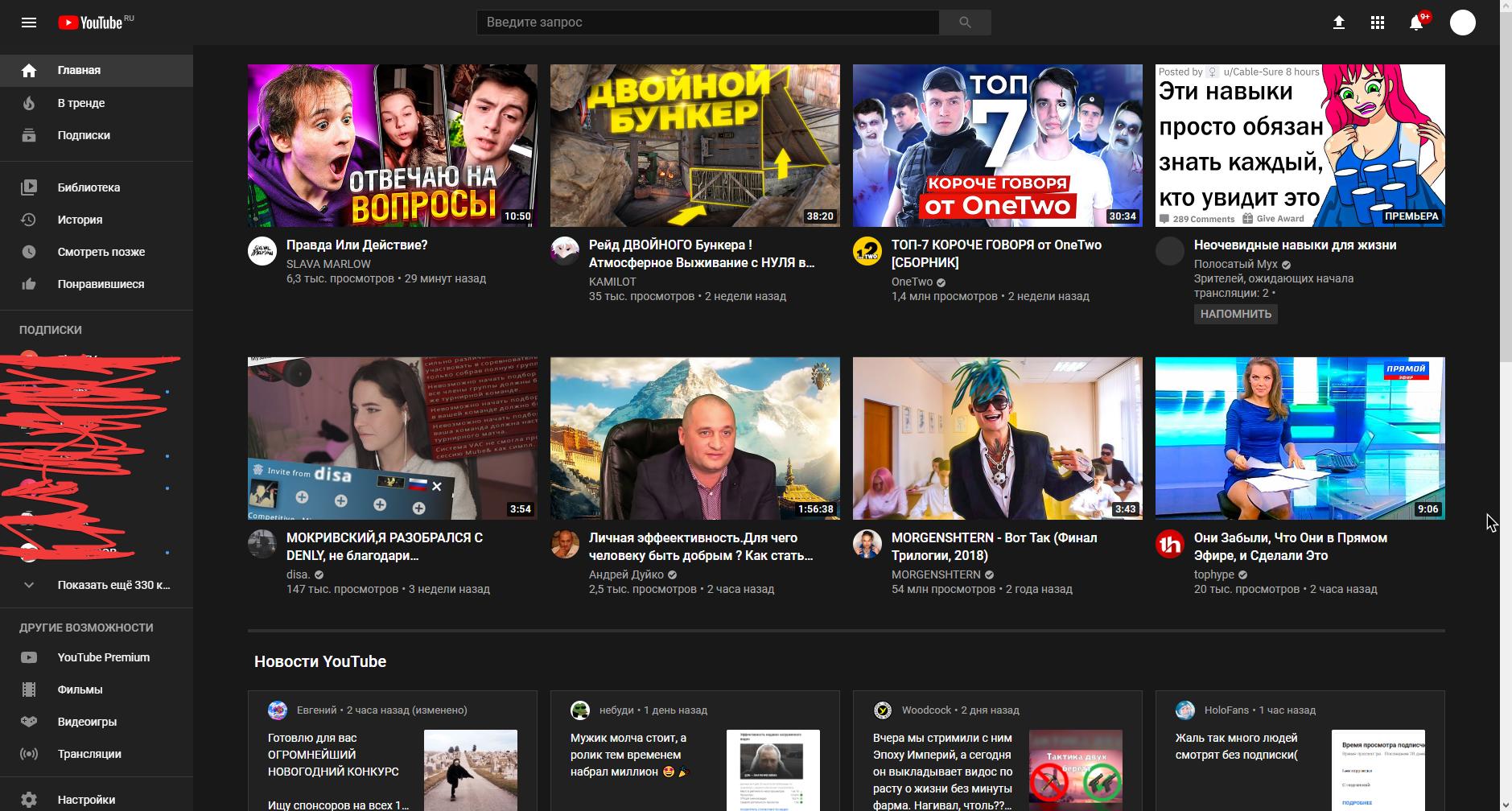Click the Фильмы film strip icon
The image size is (1512, 811).
[29, 690]
